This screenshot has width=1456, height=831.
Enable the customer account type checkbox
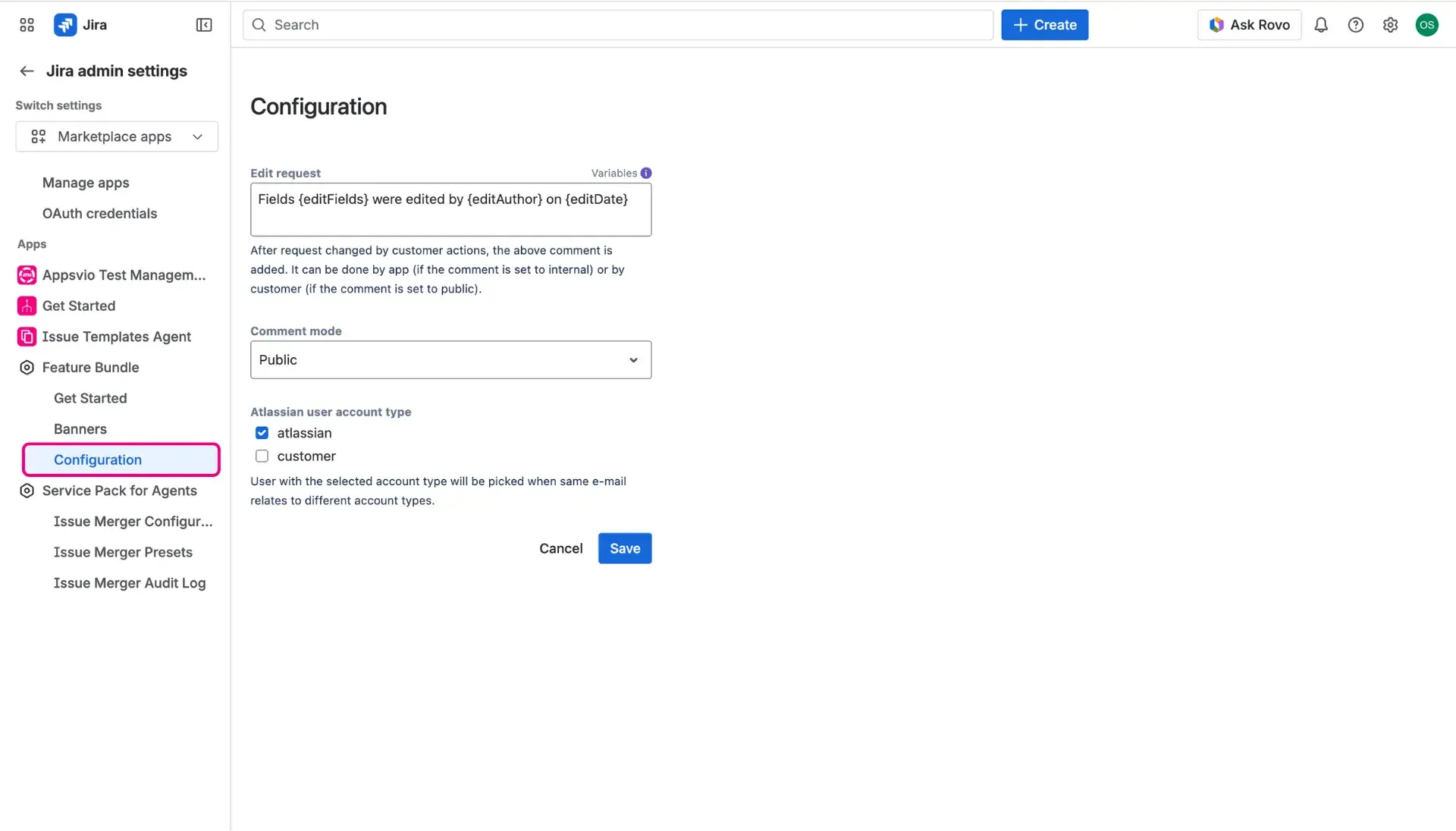(262, 456)
